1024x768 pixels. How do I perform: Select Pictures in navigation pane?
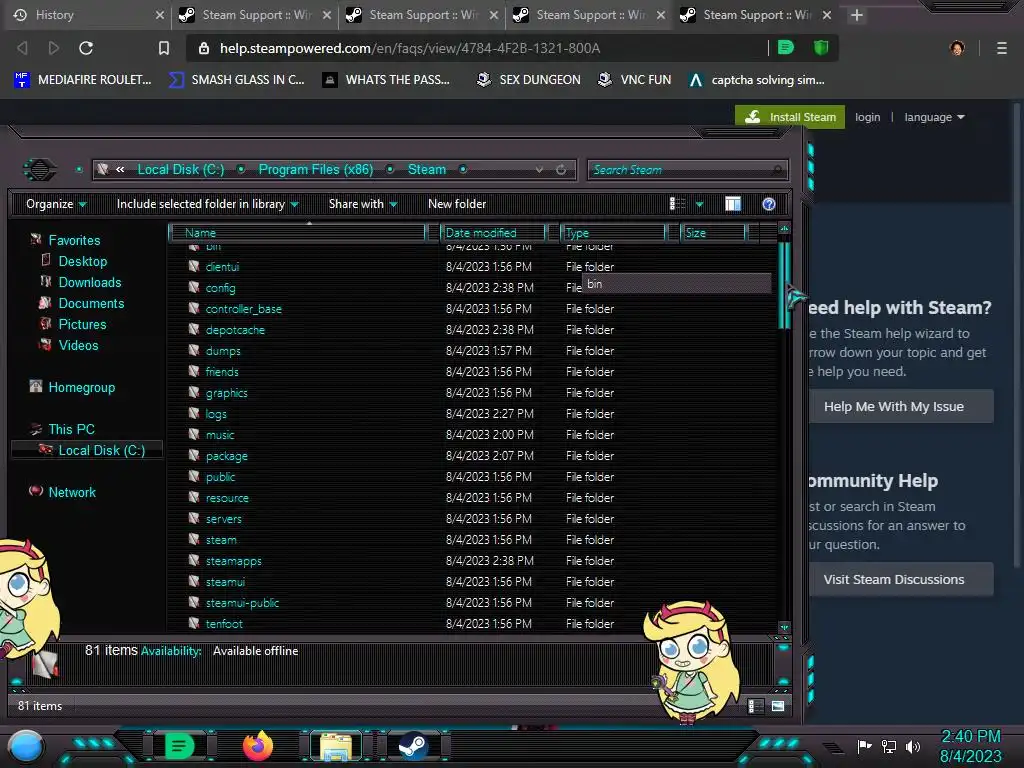click(x=82, y=324)
